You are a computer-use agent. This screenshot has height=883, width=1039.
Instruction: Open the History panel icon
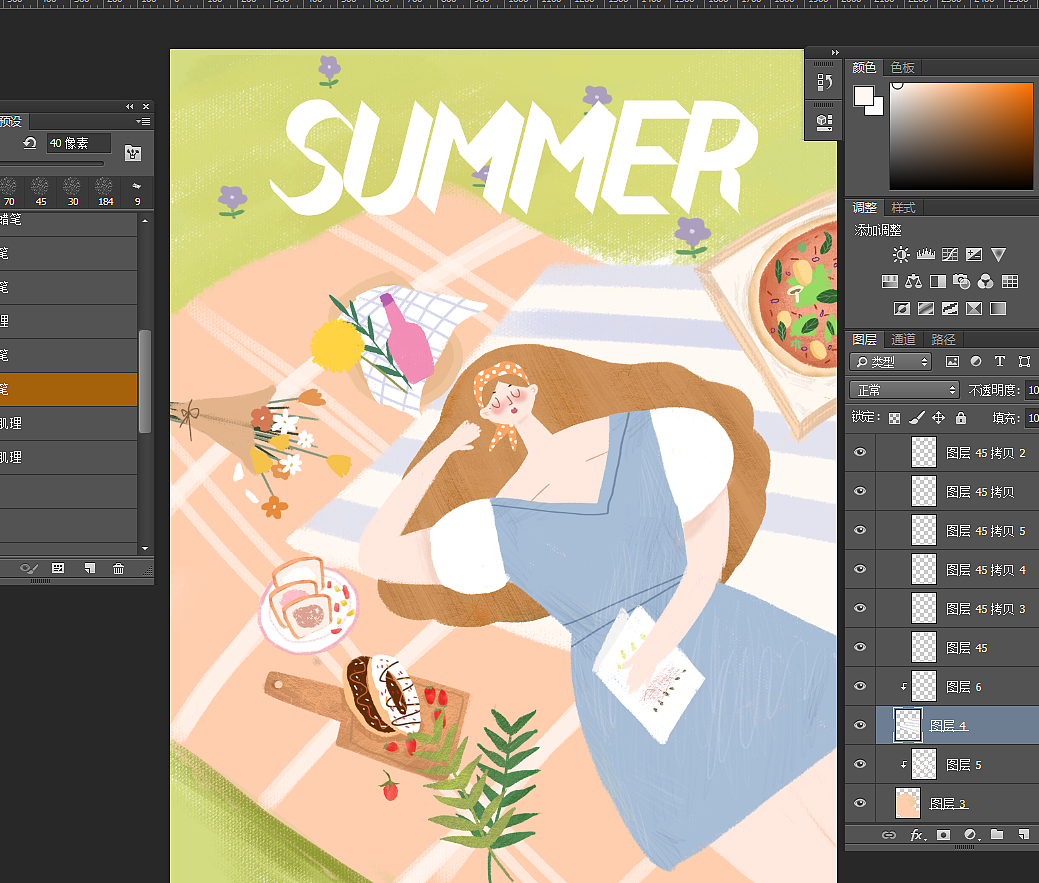pyautogui.click(x=824, y=82)
